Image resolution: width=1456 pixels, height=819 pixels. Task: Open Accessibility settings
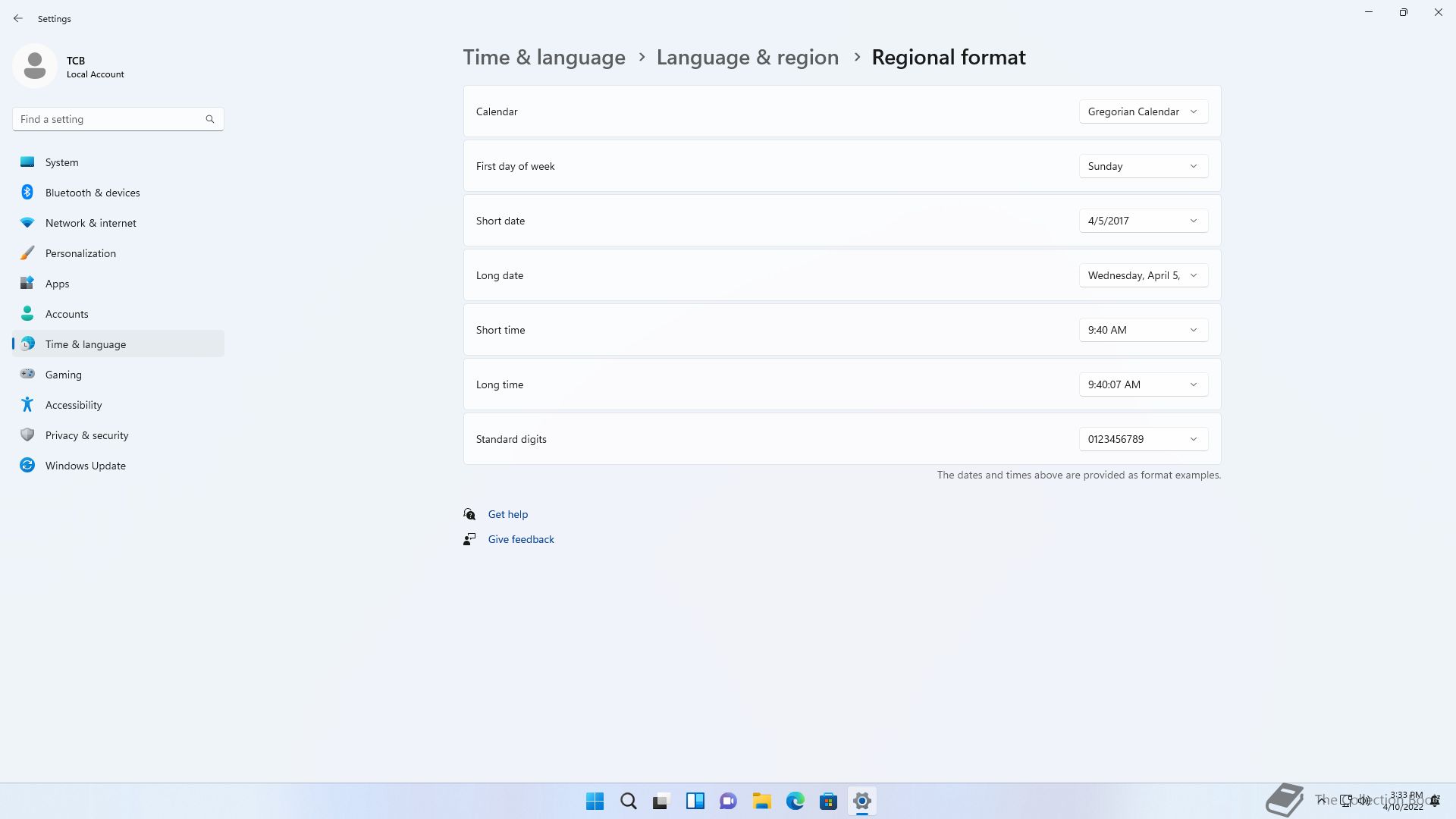pos(118,405)
